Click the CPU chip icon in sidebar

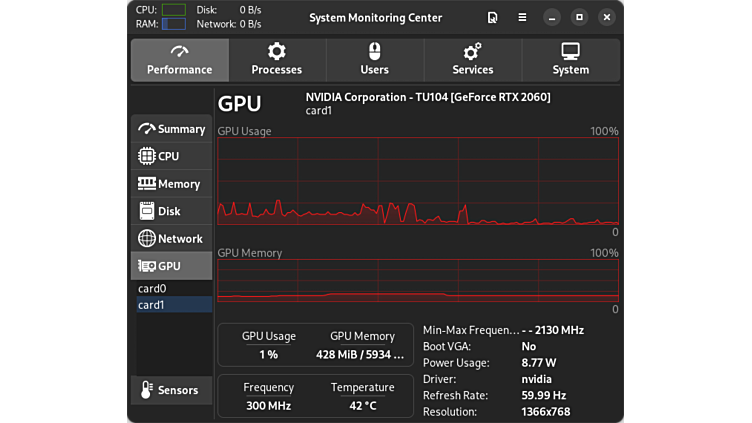point(147,156)
